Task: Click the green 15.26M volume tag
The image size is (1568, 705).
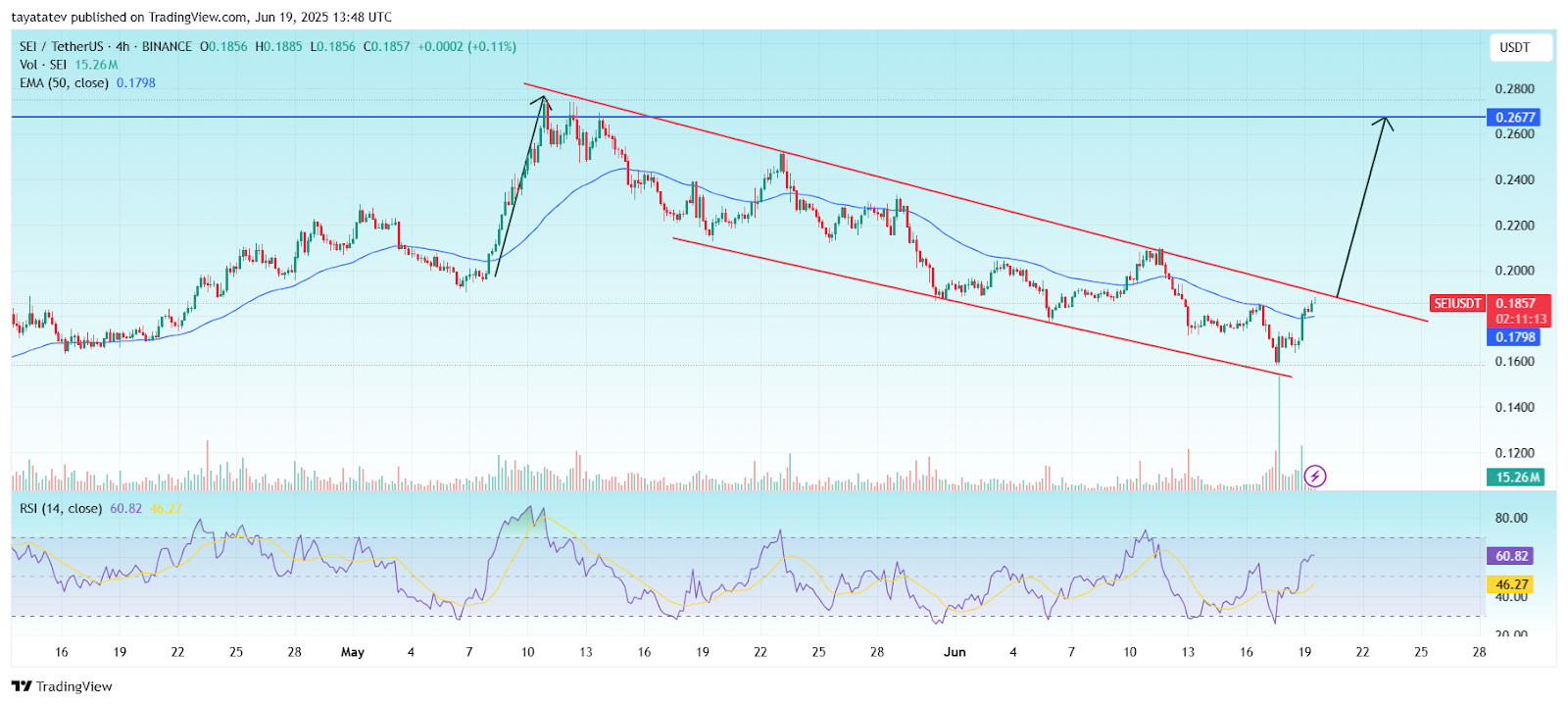Action: tap(1515, 478)
